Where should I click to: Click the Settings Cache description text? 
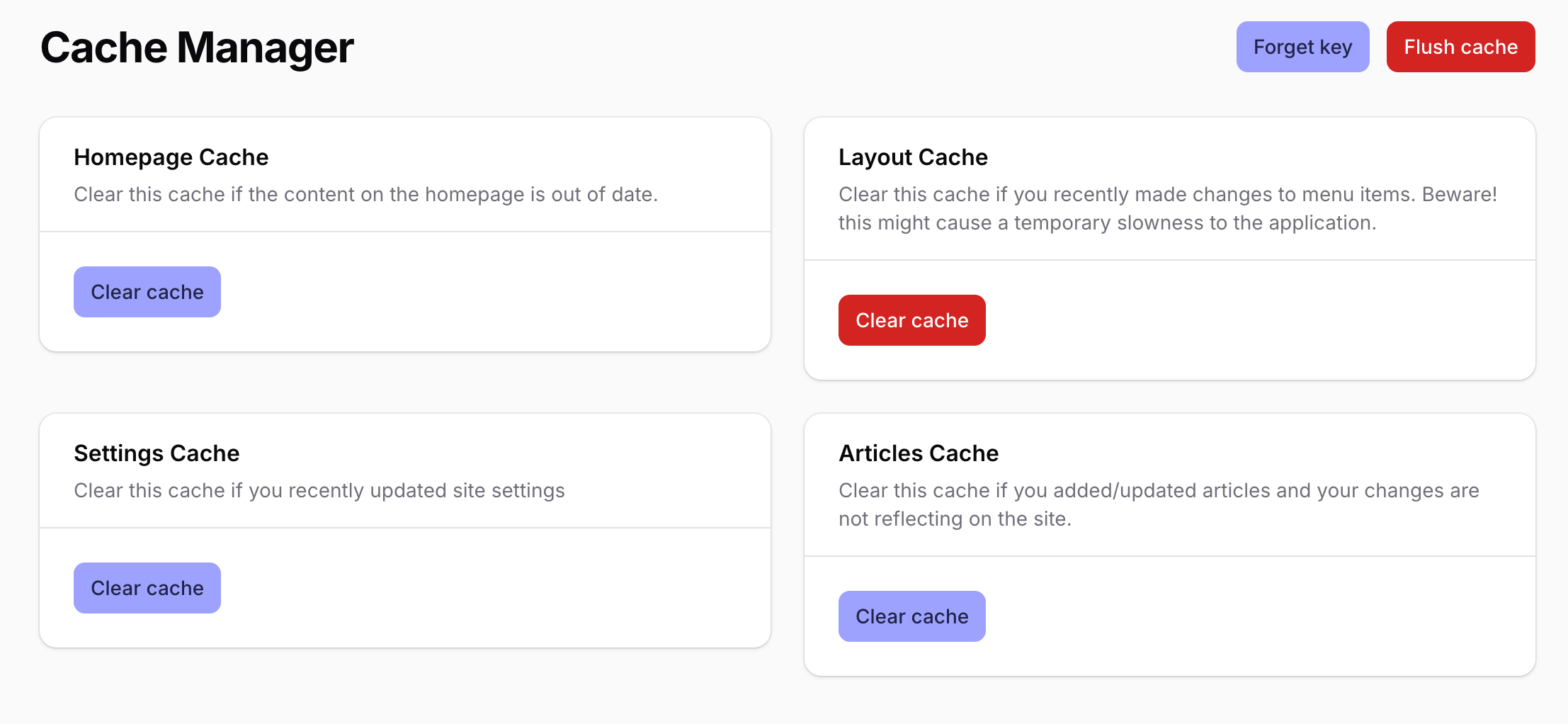click(x=319, y=490)
